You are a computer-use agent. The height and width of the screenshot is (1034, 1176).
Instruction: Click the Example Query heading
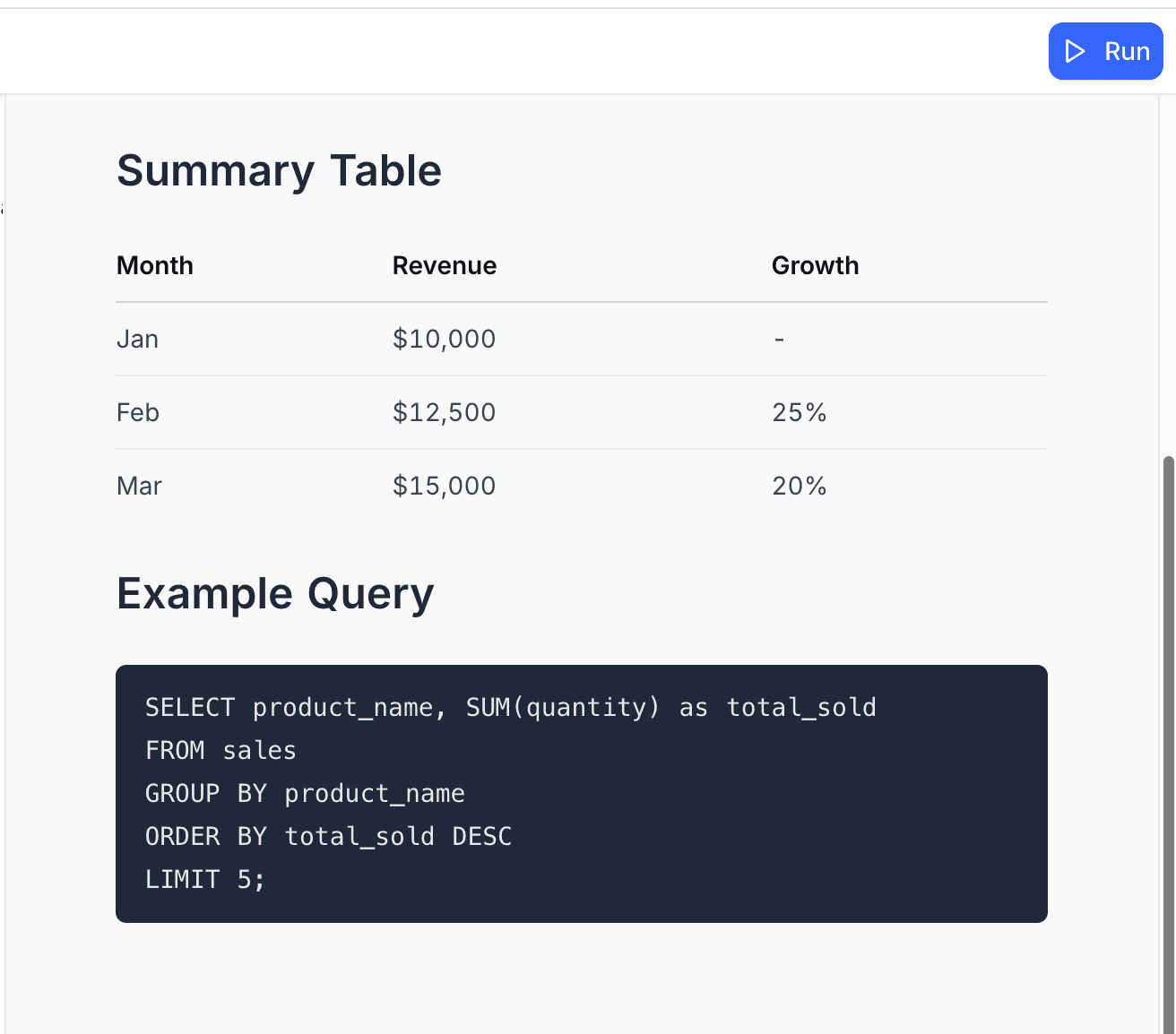tap(275, 593)
